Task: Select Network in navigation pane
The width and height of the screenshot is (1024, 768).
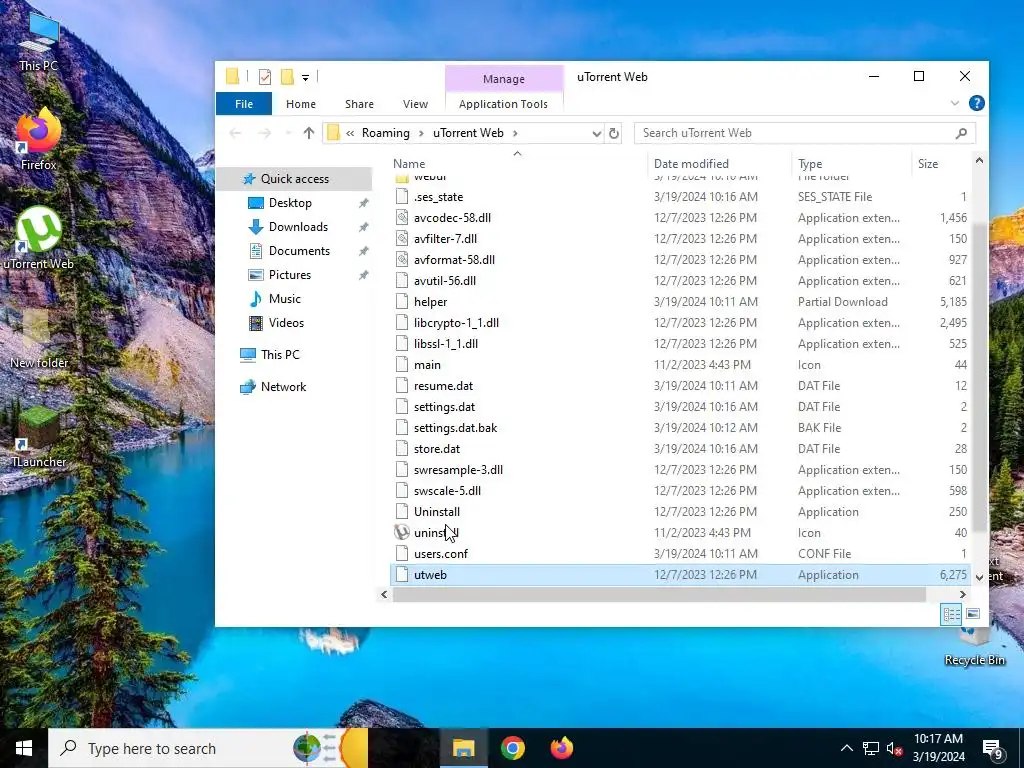Action: (x=283, y=387)
